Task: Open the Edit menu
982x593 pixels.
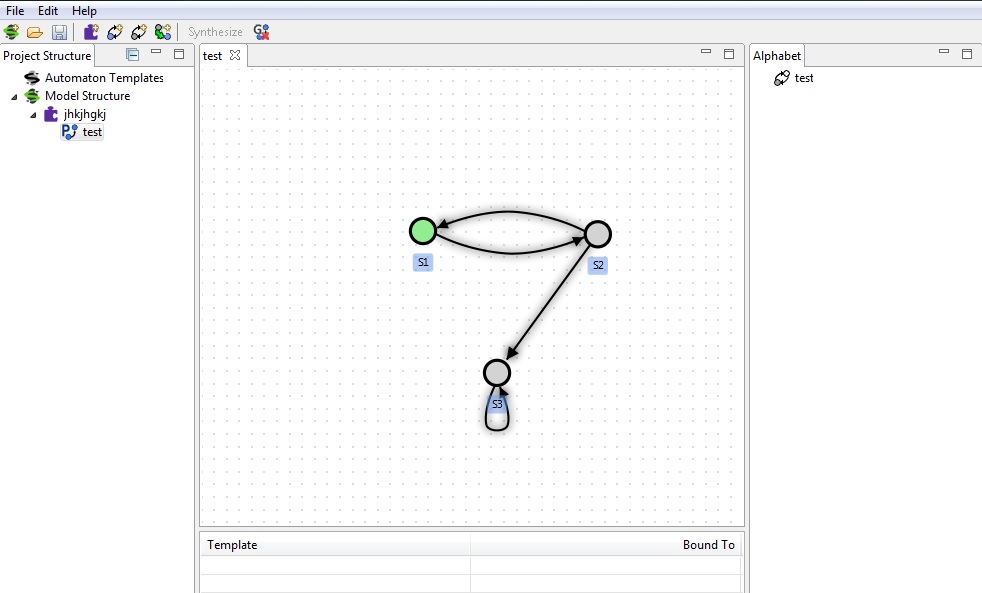Action: point(48,11)
